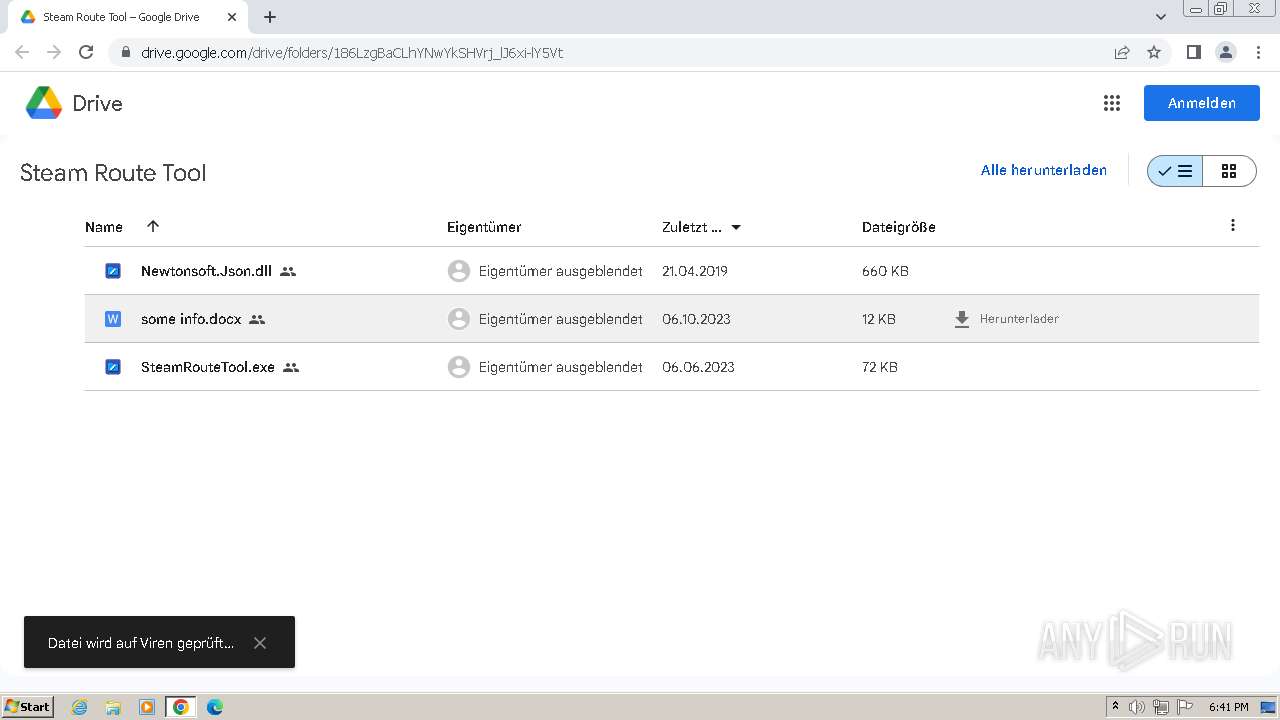Click the SteamRouteTool.exe file type icon

pyautogui.click(x=113, y=367)
